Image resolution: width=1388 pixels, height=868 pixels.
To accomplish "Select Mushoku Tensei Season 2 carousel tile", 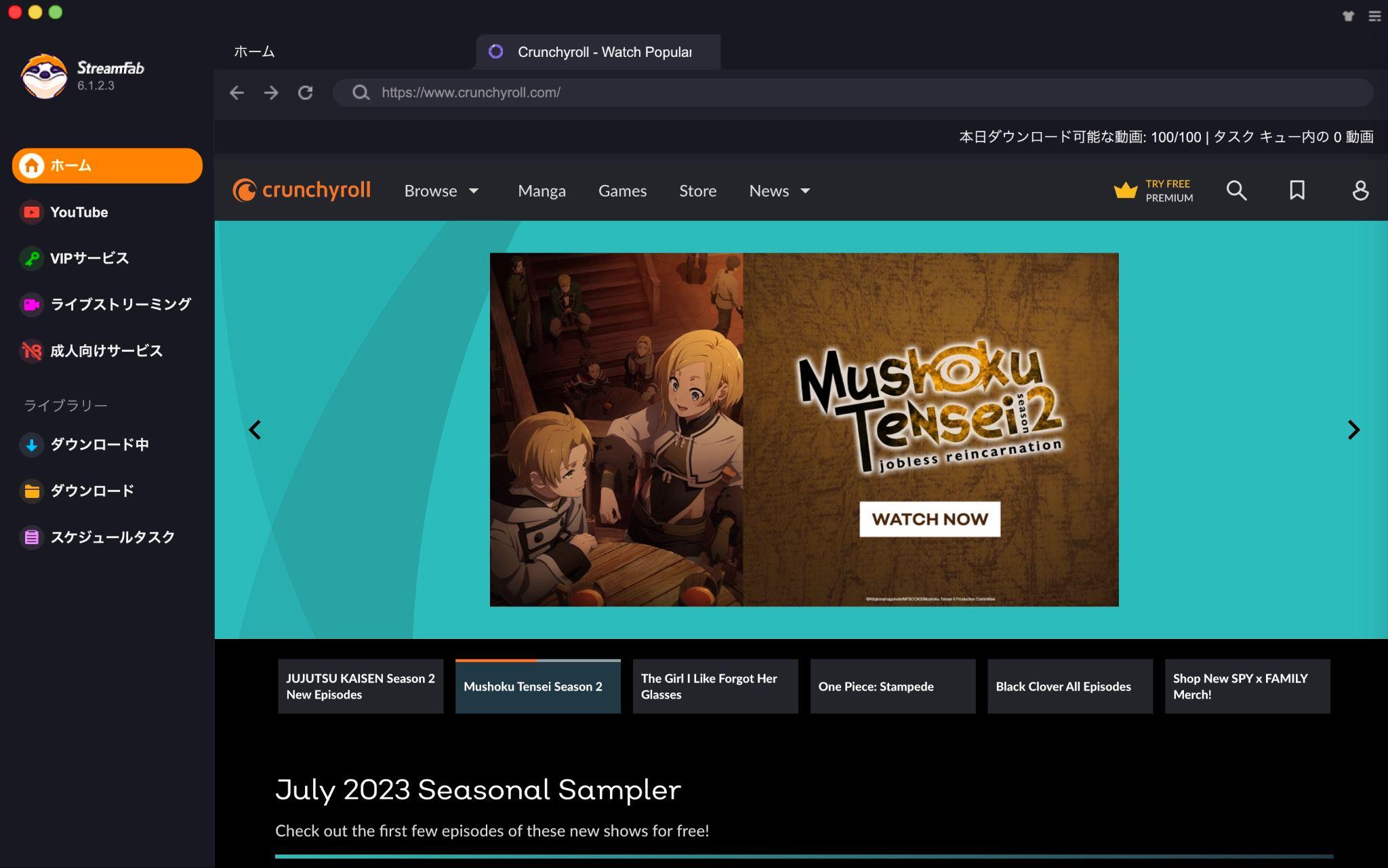I will pyautogui.click(x=538, y=686).
